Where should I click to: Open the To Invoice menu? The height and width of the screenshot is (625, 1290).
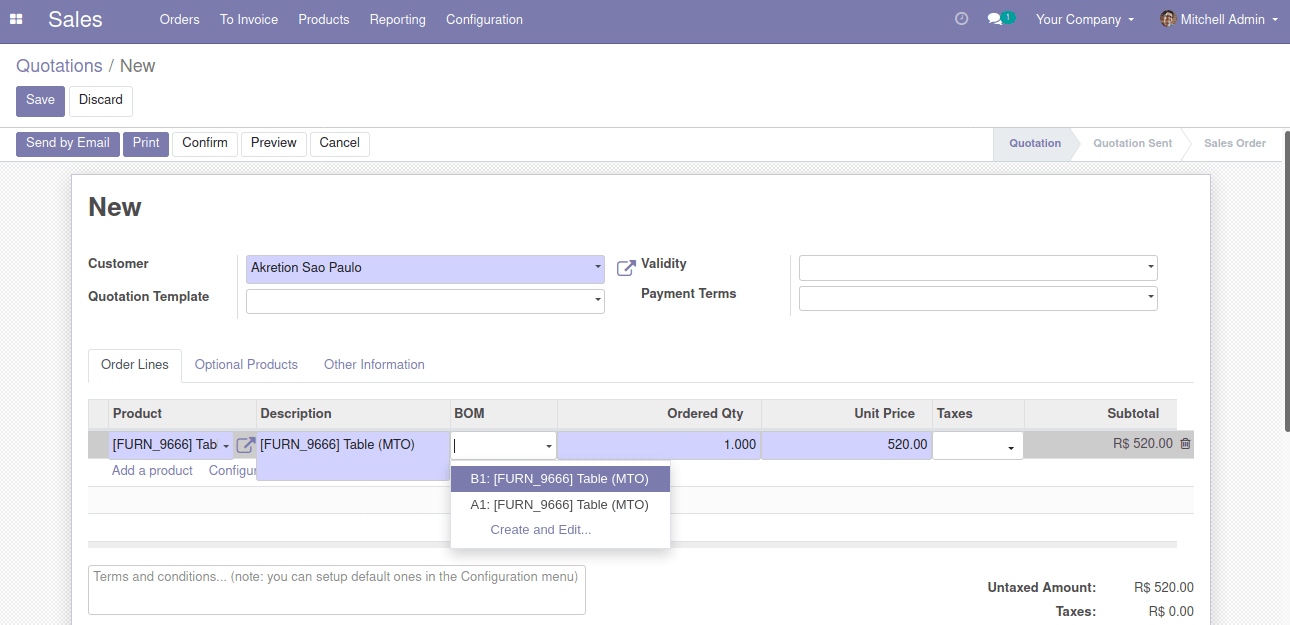(249, 19)
